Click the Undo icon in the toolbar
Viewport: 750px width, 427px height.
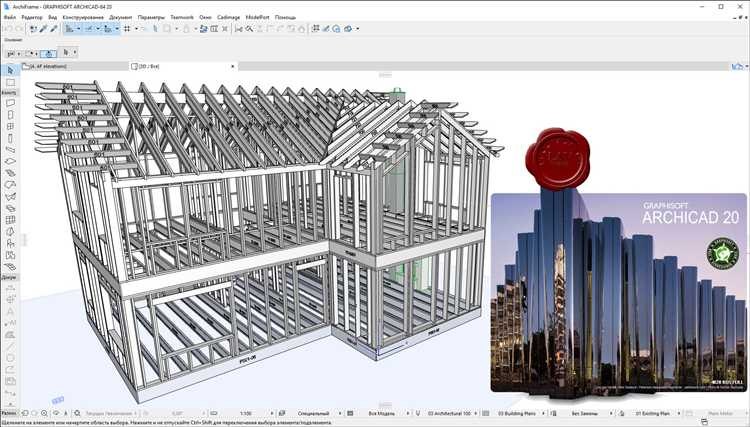(x=9, y=29)
